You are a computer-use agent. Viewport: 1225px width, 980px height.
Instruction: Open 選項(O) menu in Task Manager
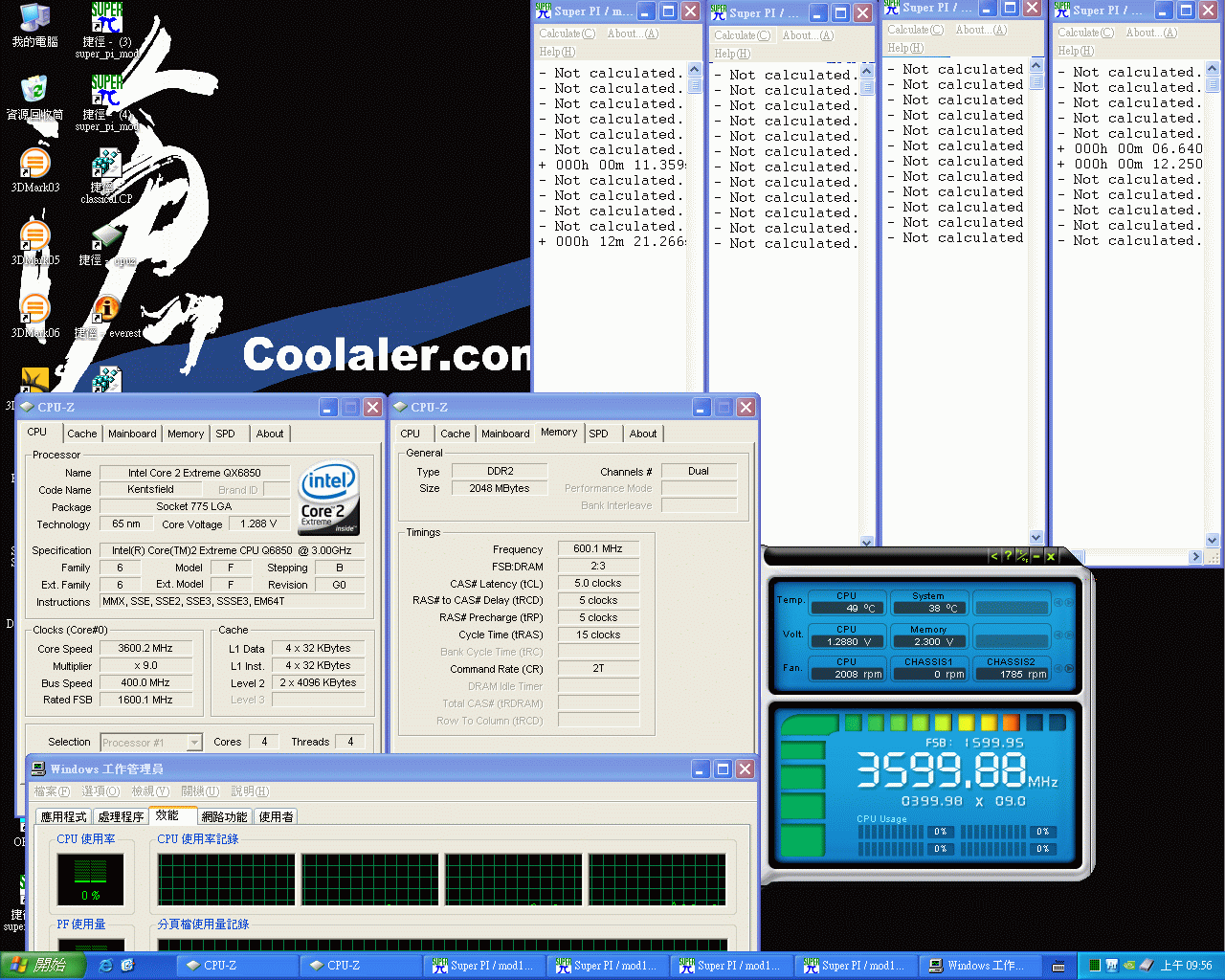point(100,791)
